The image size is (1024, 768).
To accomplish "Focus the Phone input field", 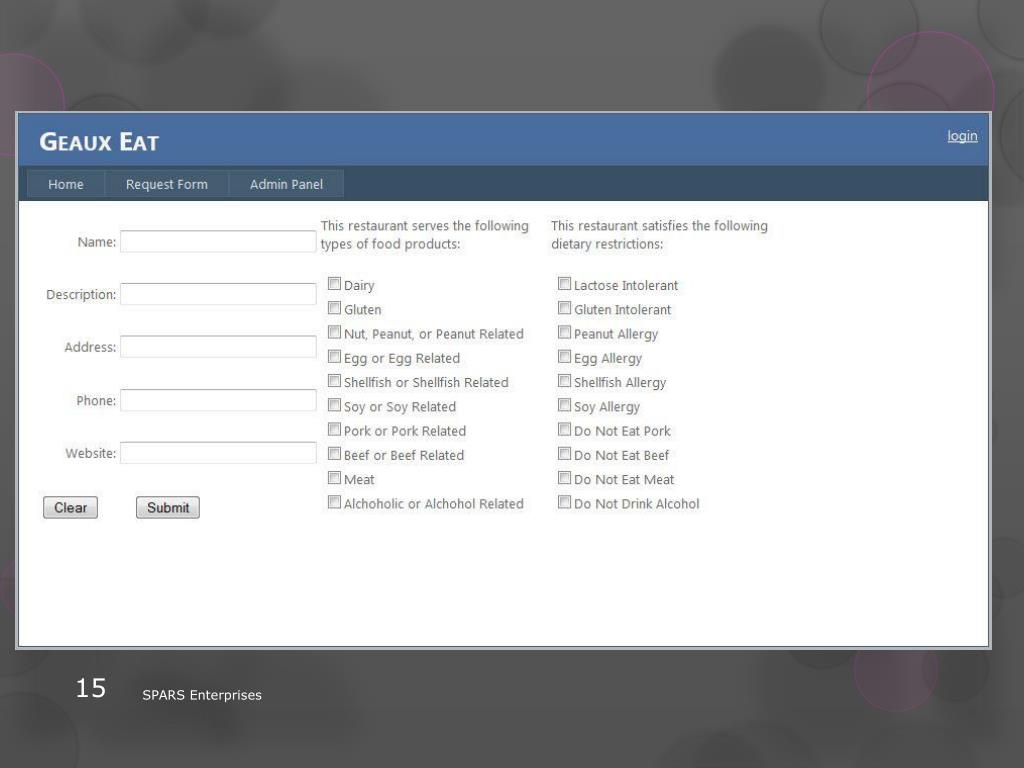I will coord(218,400).
